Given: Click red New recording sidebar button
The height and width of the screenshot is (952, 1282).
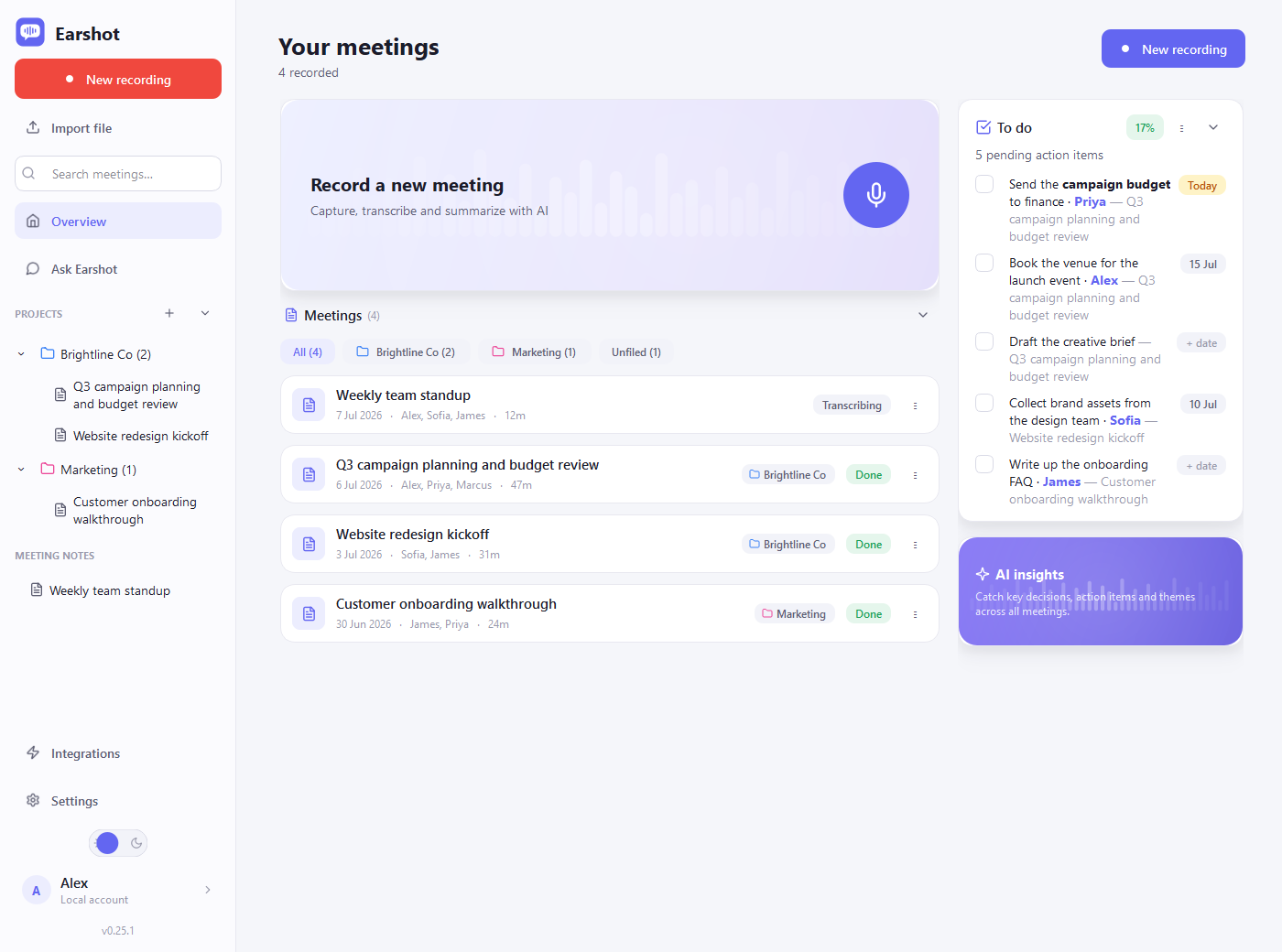Looking at the screenshot, I should 118,79.
